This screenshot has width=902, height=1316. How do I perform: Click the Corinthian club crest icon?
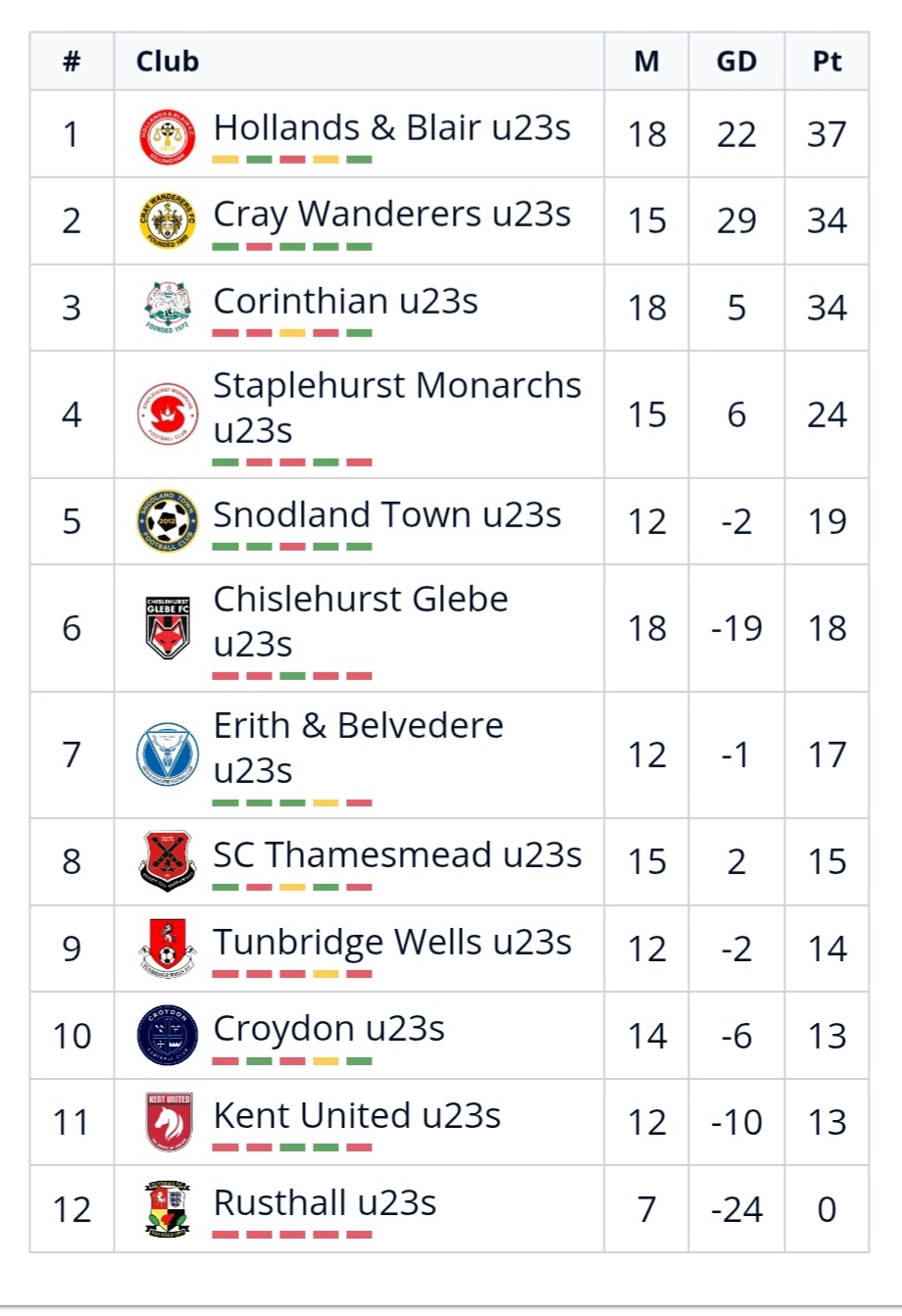(x=168, y=308)
